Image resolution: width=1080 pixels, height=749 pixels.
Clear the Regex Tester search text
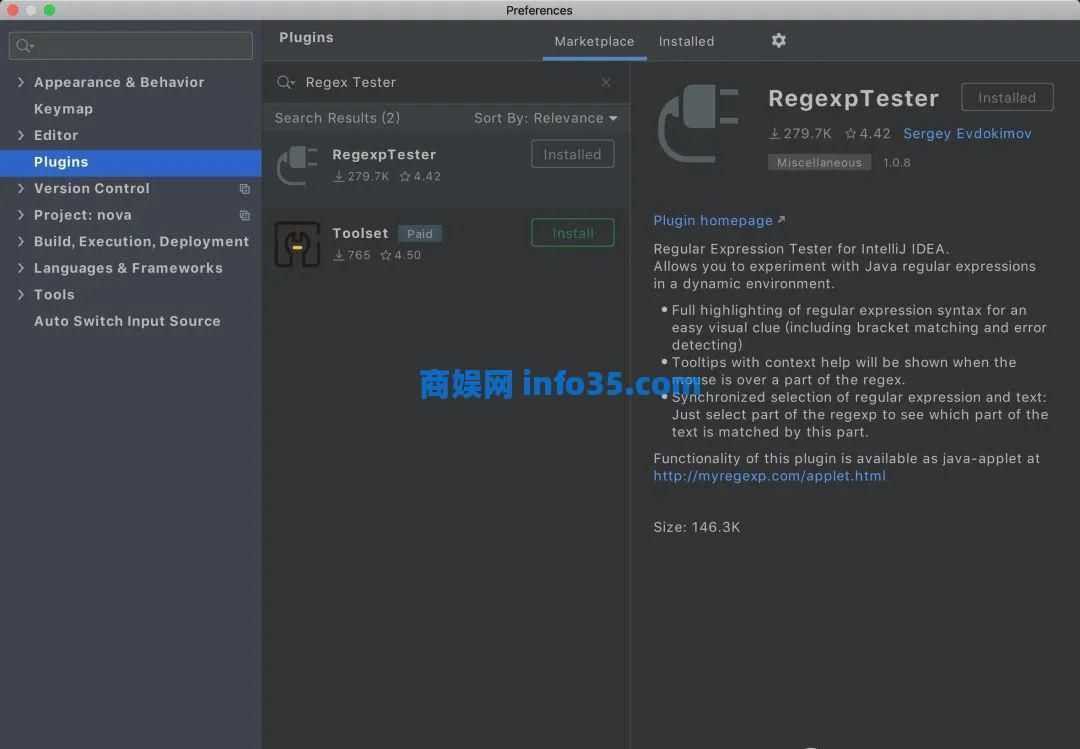tap(606, 83)
